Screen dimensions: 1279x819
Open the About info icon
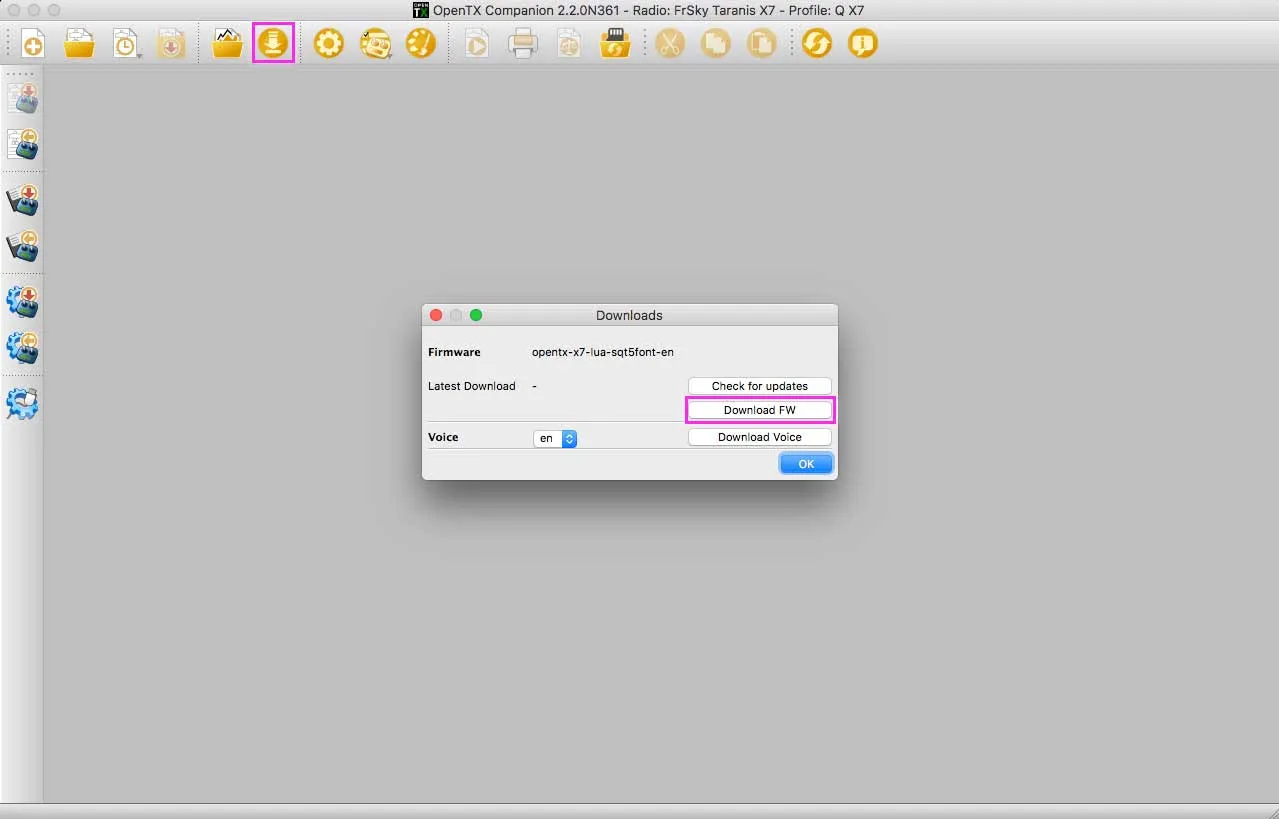coord(862,44)
